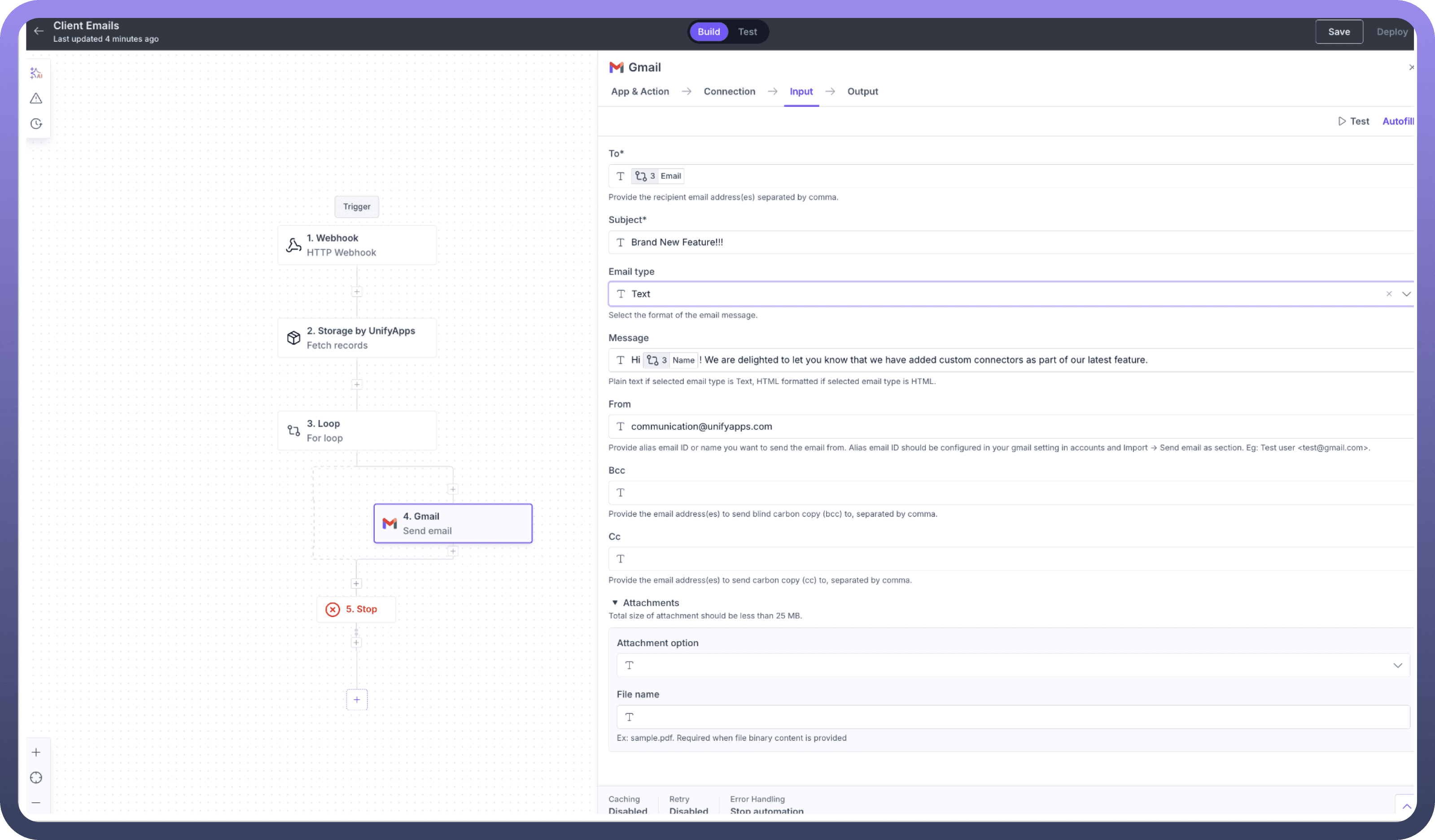Click the Stop step node

356,609
